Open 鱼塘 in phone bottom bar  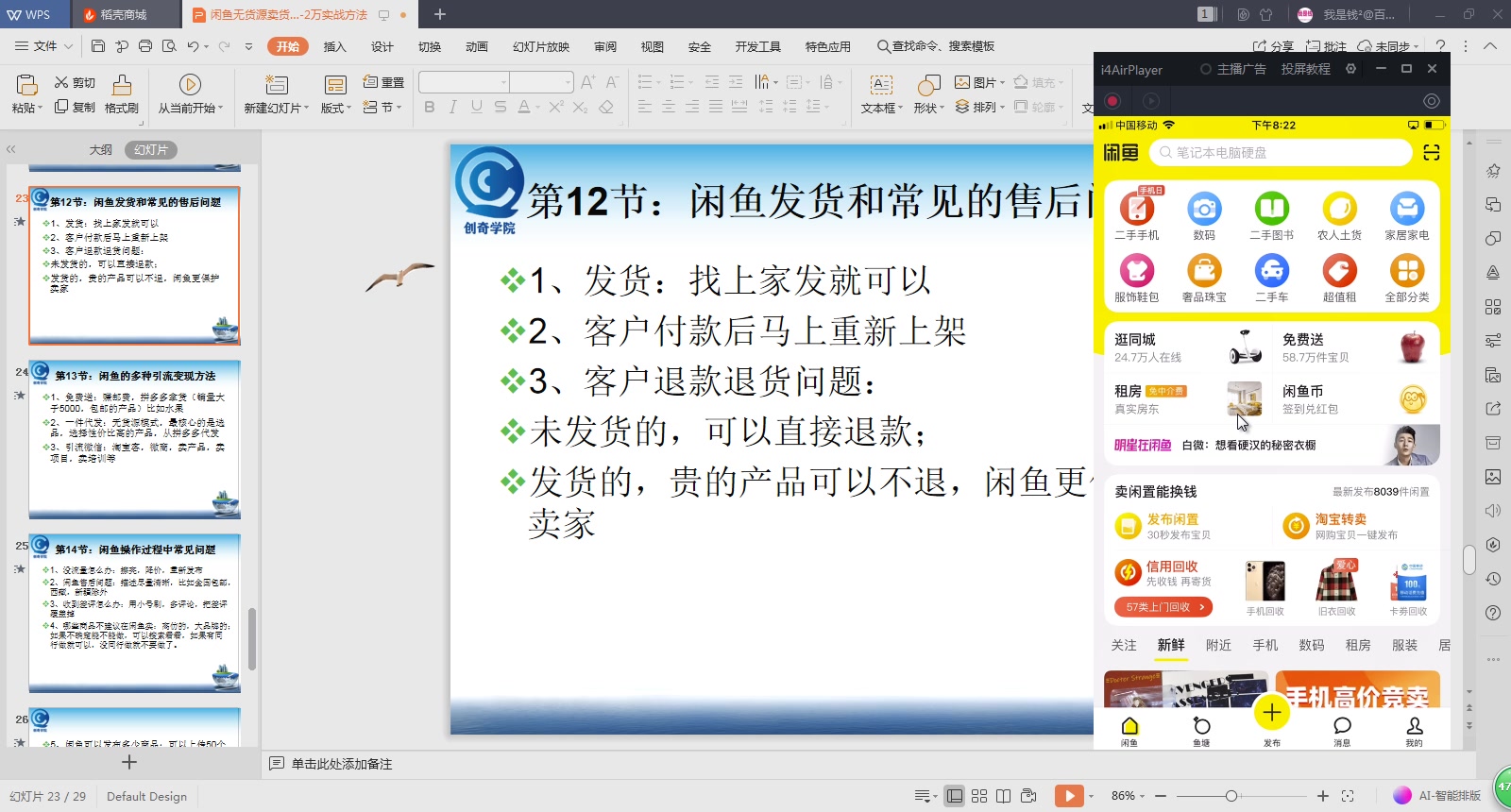coord(1201,731)
